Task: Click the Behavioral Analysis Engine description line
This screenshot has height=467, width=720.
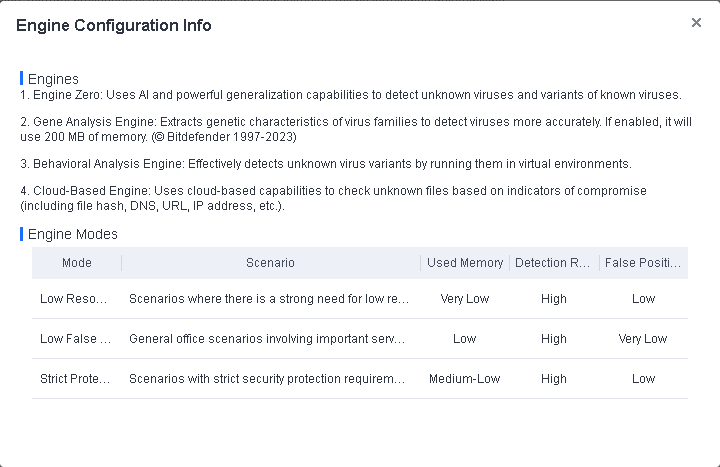Action: 326,164
